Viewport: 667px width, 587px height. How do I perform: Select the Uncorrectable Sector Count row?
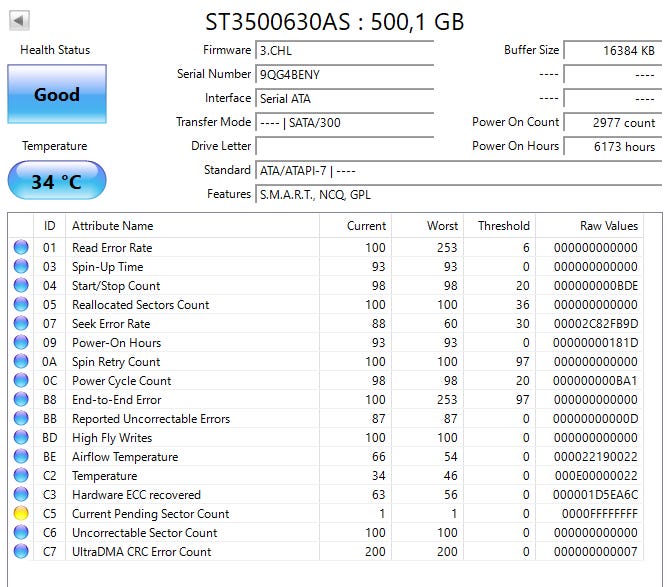tap(325, 533)
